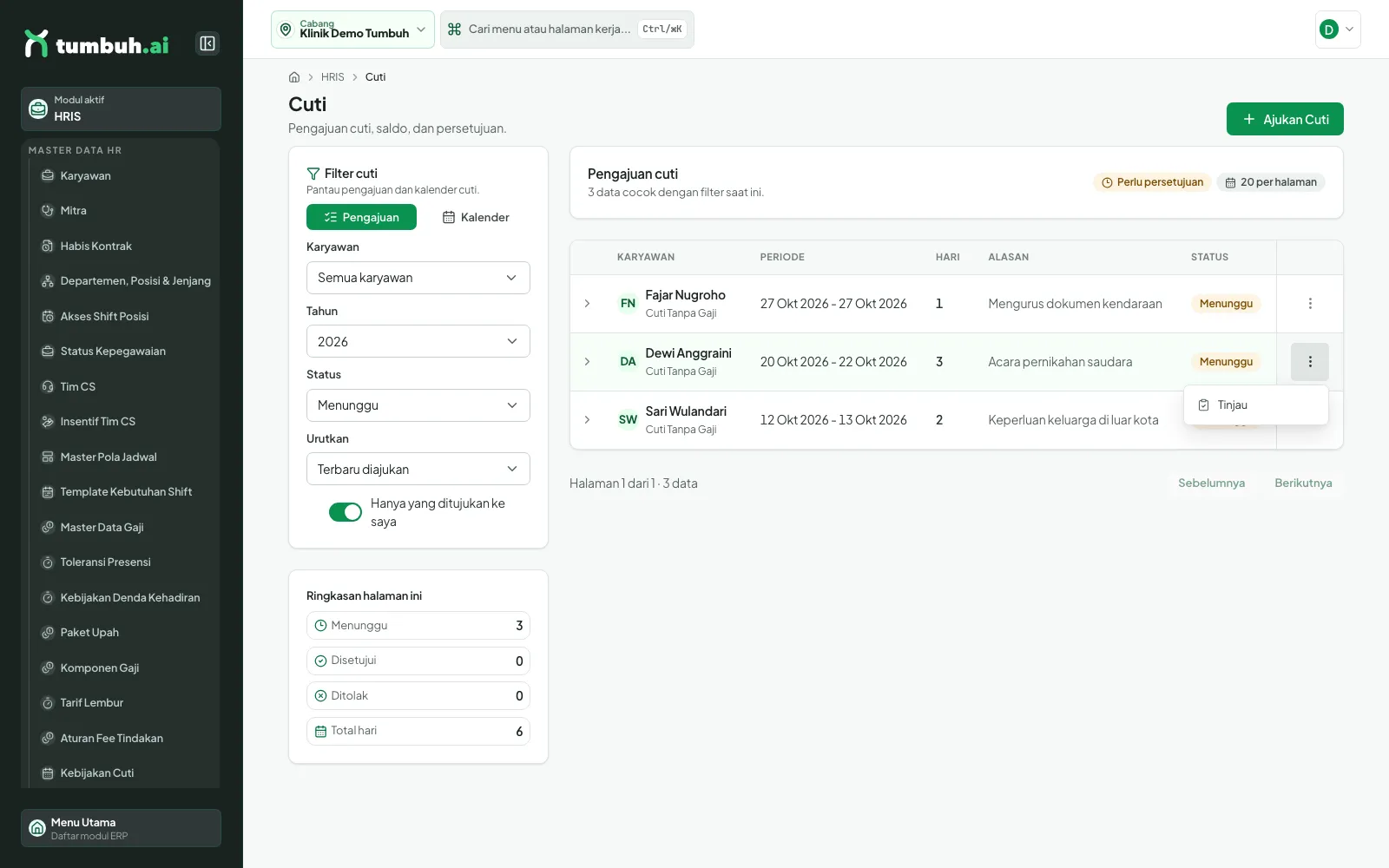Image resolution: width=1389 pixels, height=868 pixels.
Task: Open Status Kepegawaian menu item
Action: [126, 351]
